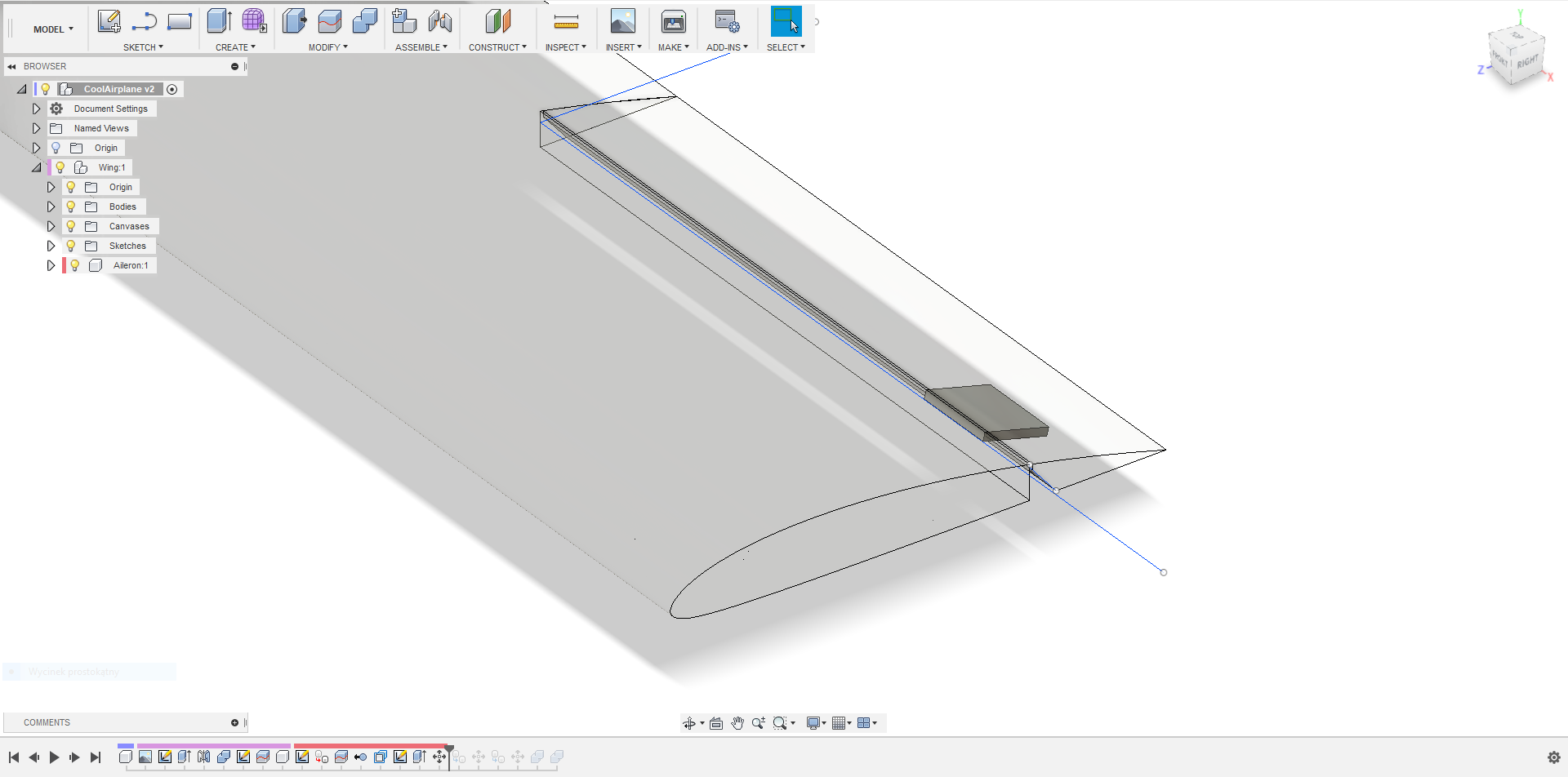This screenshot has width=1568, height=777.
Task: Go to start of timeline
Action: (14, 757)
